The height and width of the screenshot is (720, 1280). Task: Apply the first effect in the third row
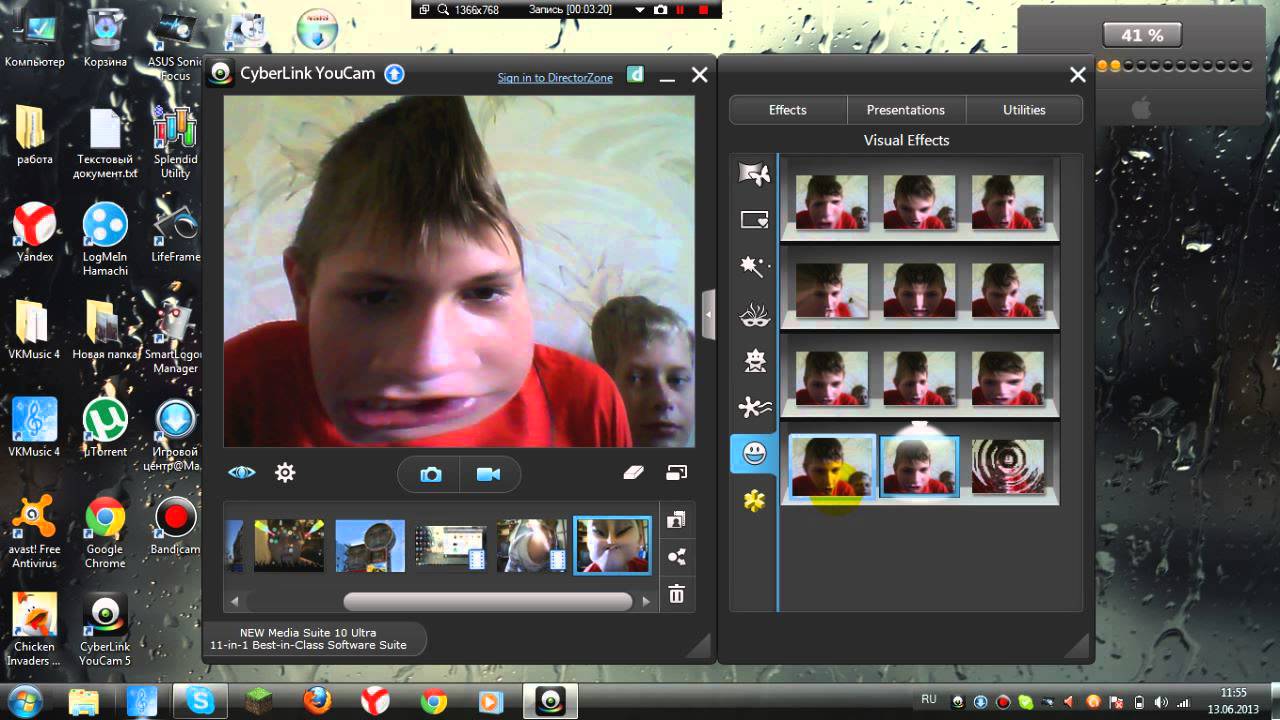click(832, 378)
